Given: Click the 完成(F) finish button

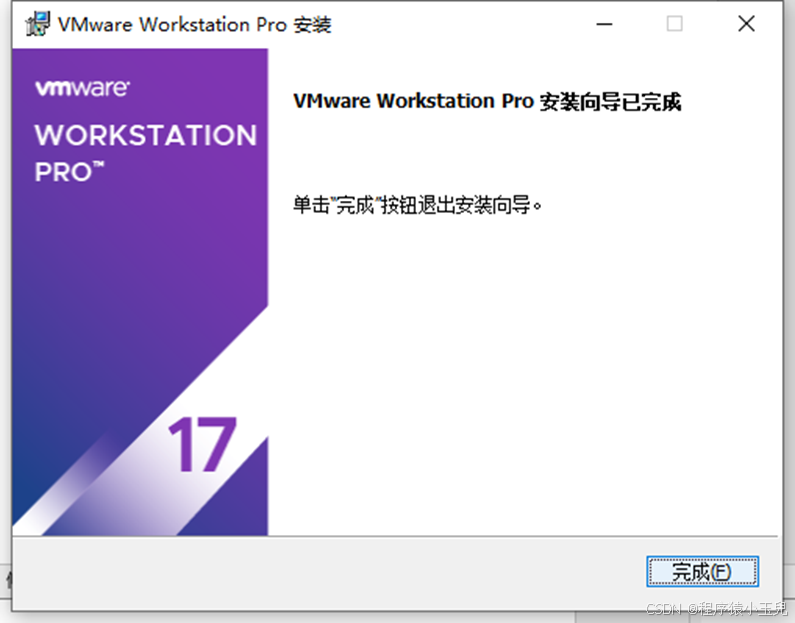Looking at the screenshot, I should (x=702, y=571).
